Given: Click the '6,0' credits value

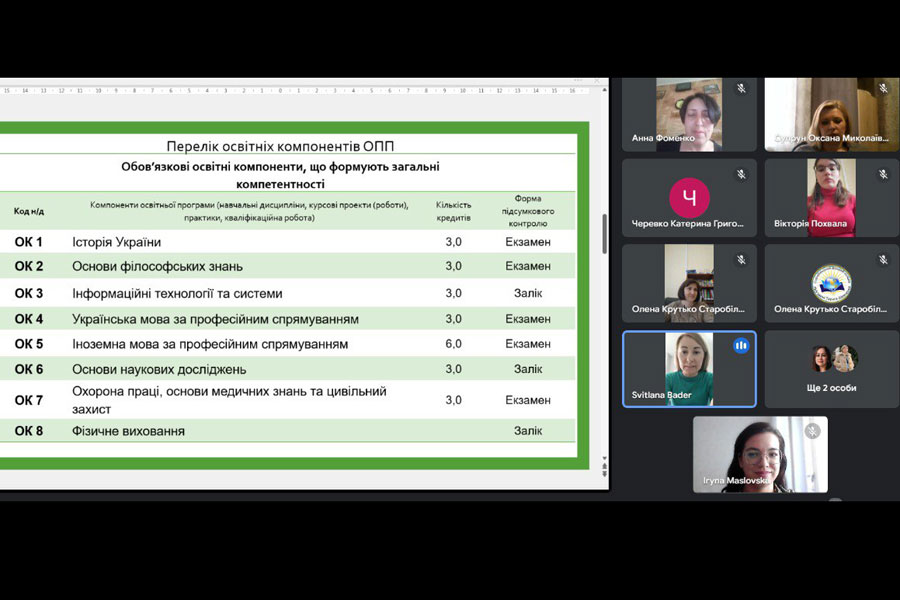Looking at the screenshot, I should click(x=453, y=344).
